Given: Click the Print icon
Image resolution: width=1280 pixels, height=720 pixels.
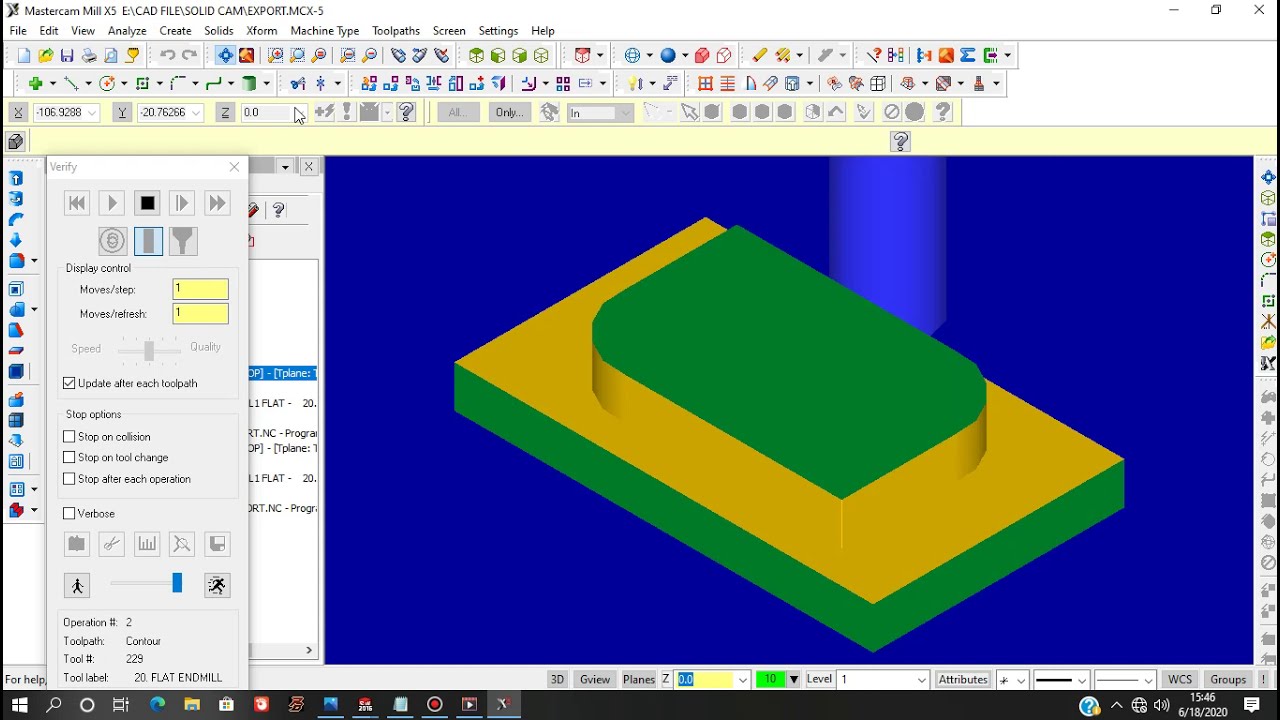Looking at the screenshot, I should click(x=89, y=56).
